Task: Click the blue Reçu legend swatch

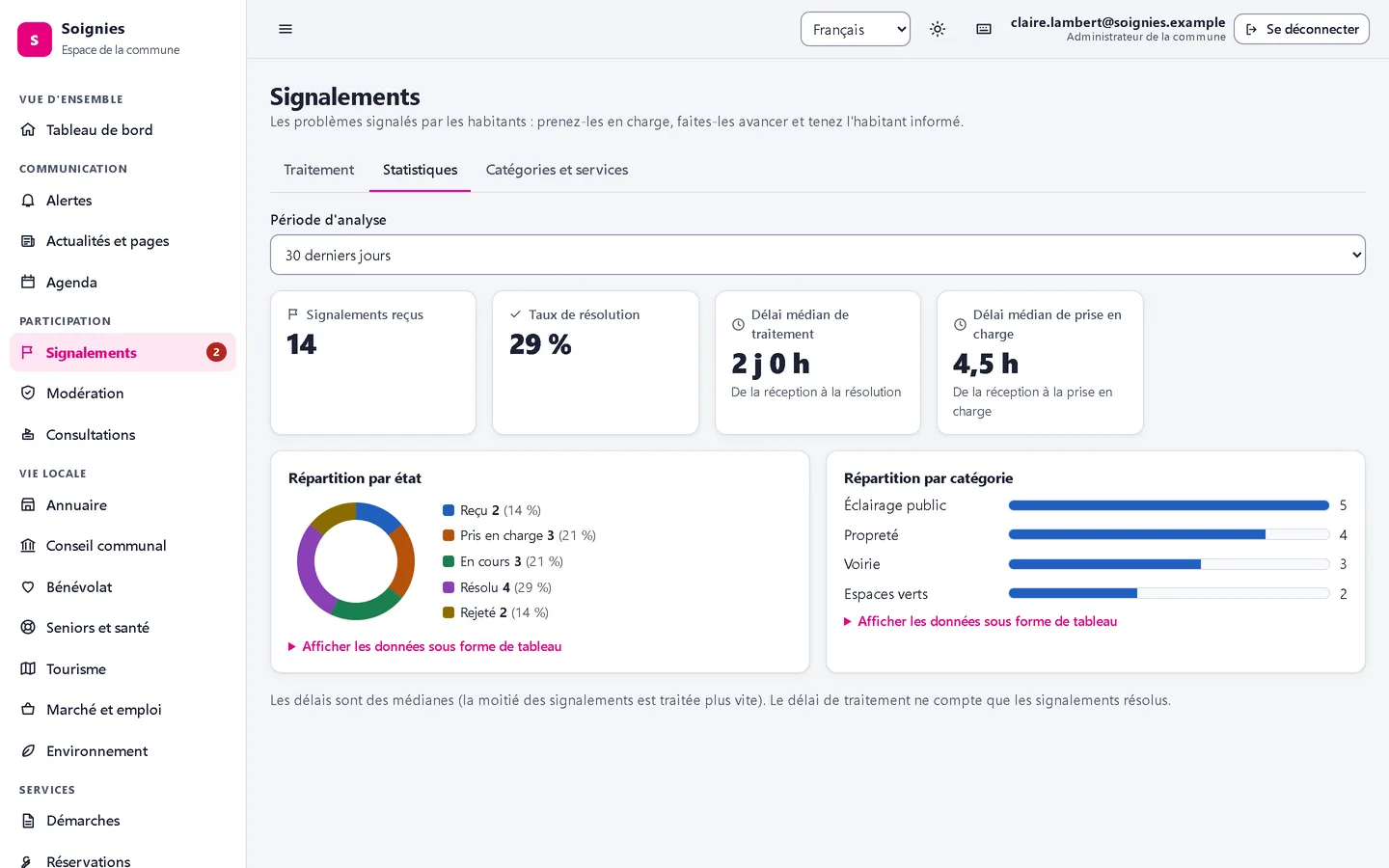Action: coord(449,510)
